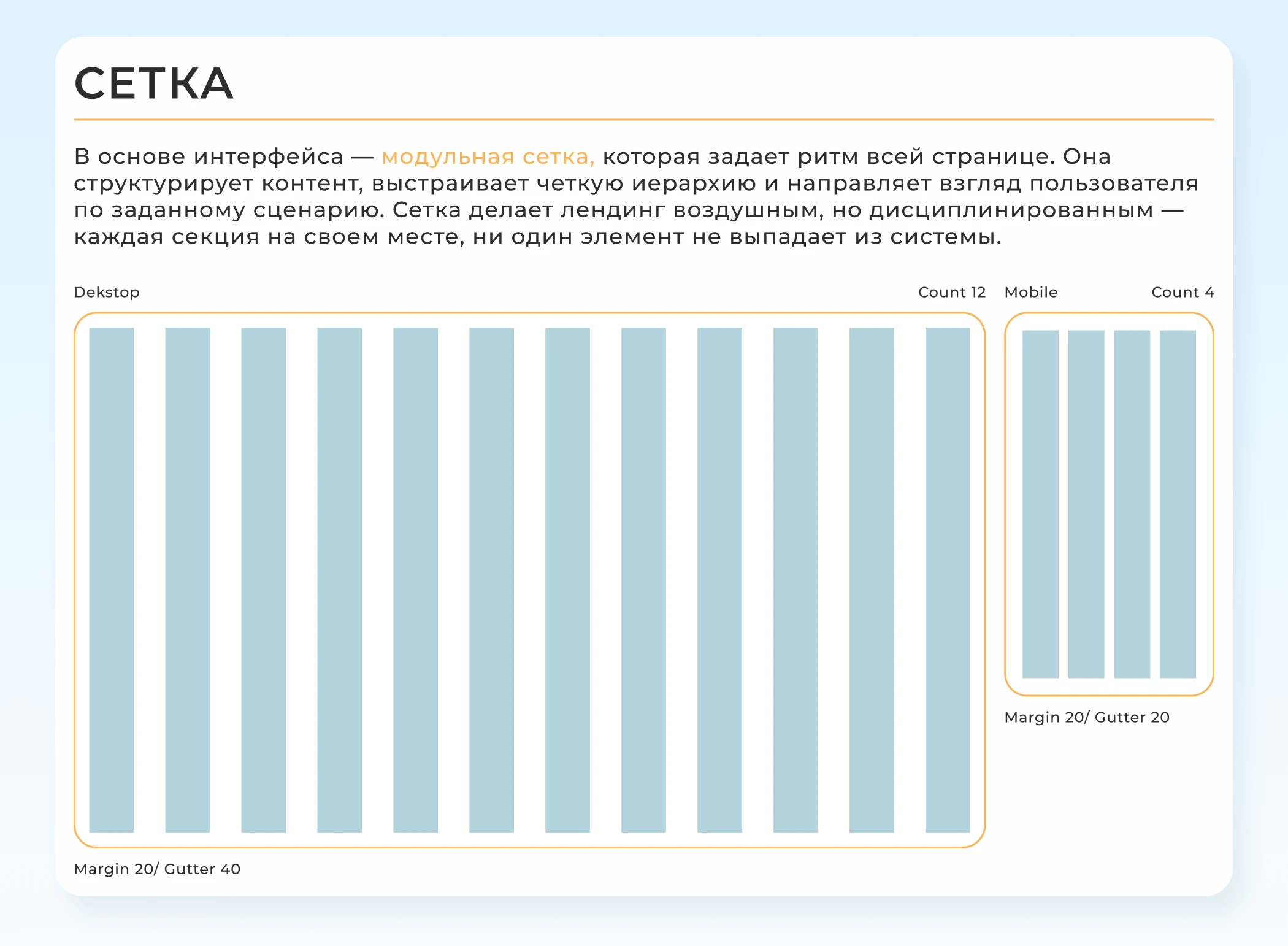Click the Count 12 label
Viewport: 1288px width, 946px height.
[951, 292]
